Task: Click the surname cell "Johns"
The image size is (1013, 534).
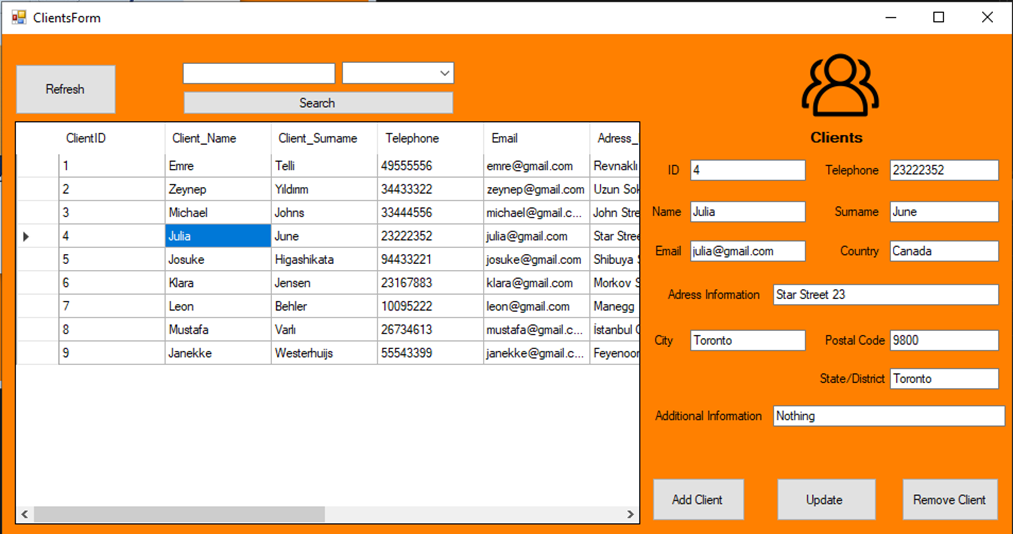Action: point(324,212)
